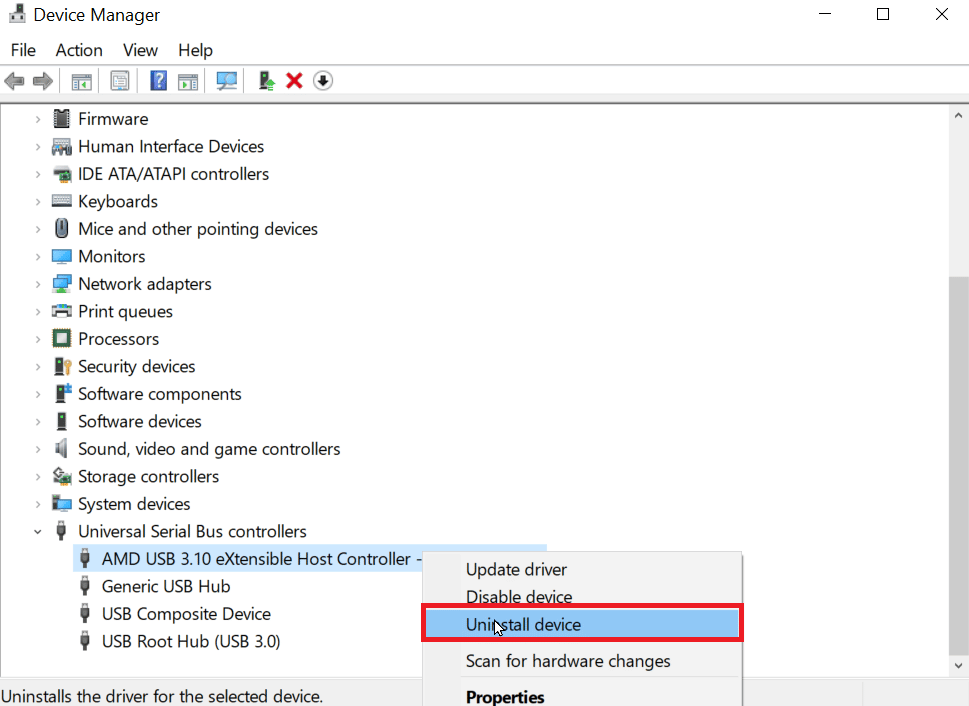The width and height of the screenshot is (969, 706).
Task: Collapse Universal Serial Bus controllers
Action: [38, 532]
